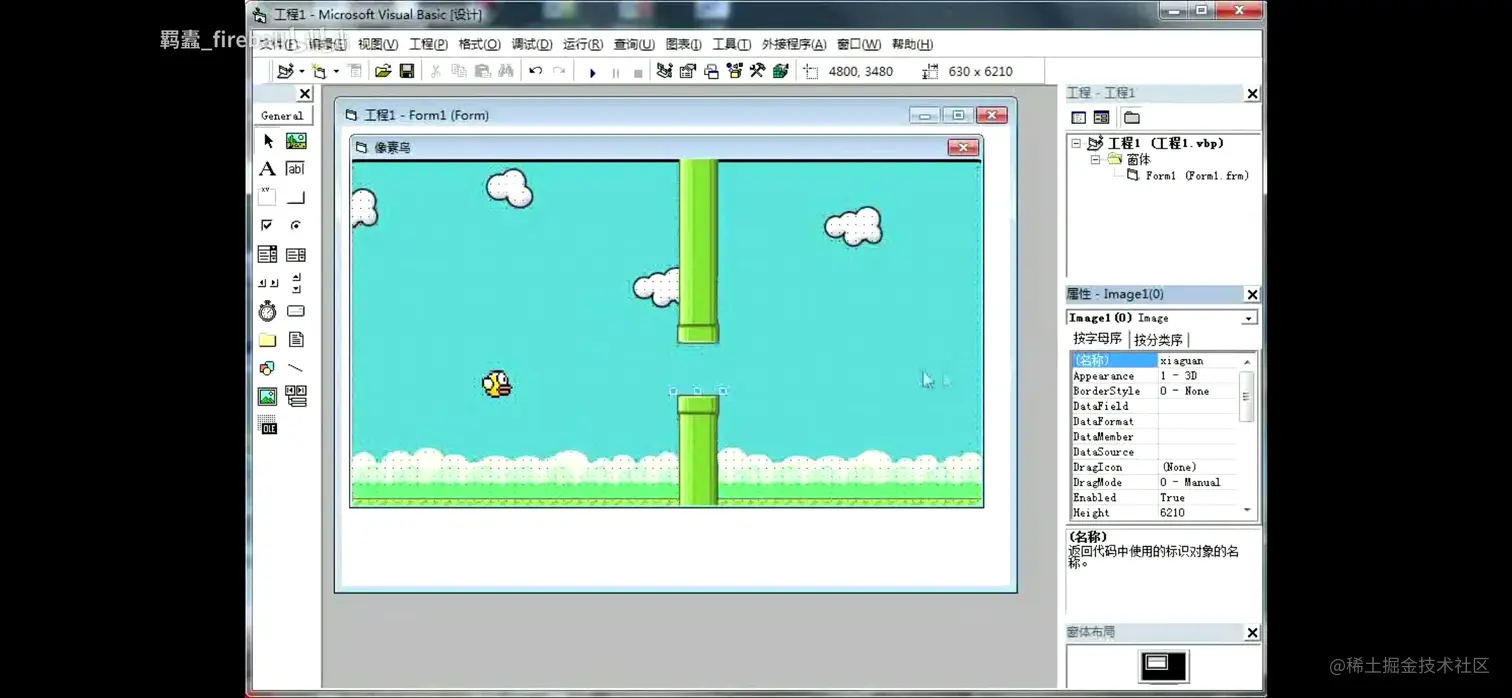The height and width of the screenshot is (698, 1512).
Task: Switch to 按分类序 properties tab
Action: (x=1158, y=340)
